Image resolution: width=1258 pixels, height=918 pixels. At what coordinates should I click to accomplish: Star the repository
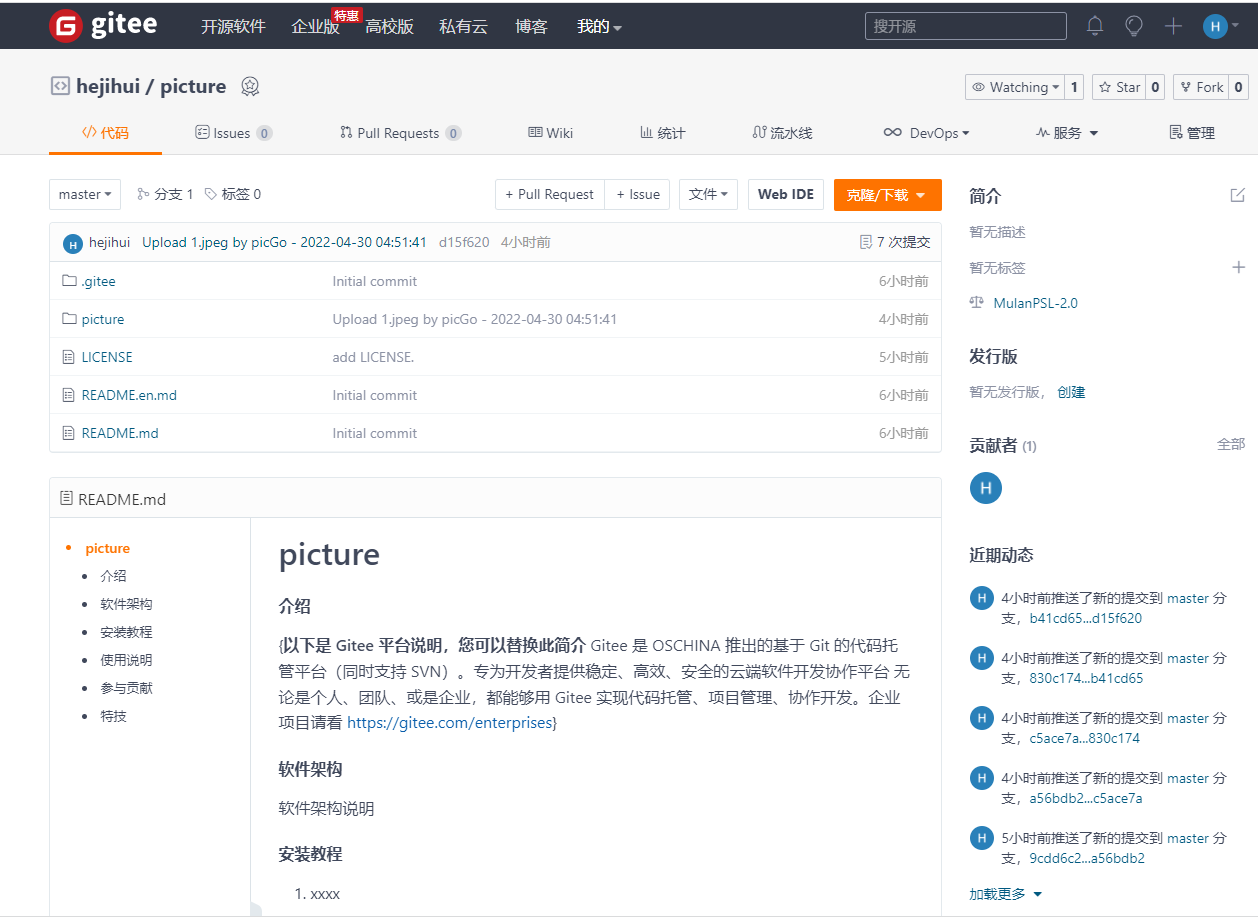[x=1119, y=87]
